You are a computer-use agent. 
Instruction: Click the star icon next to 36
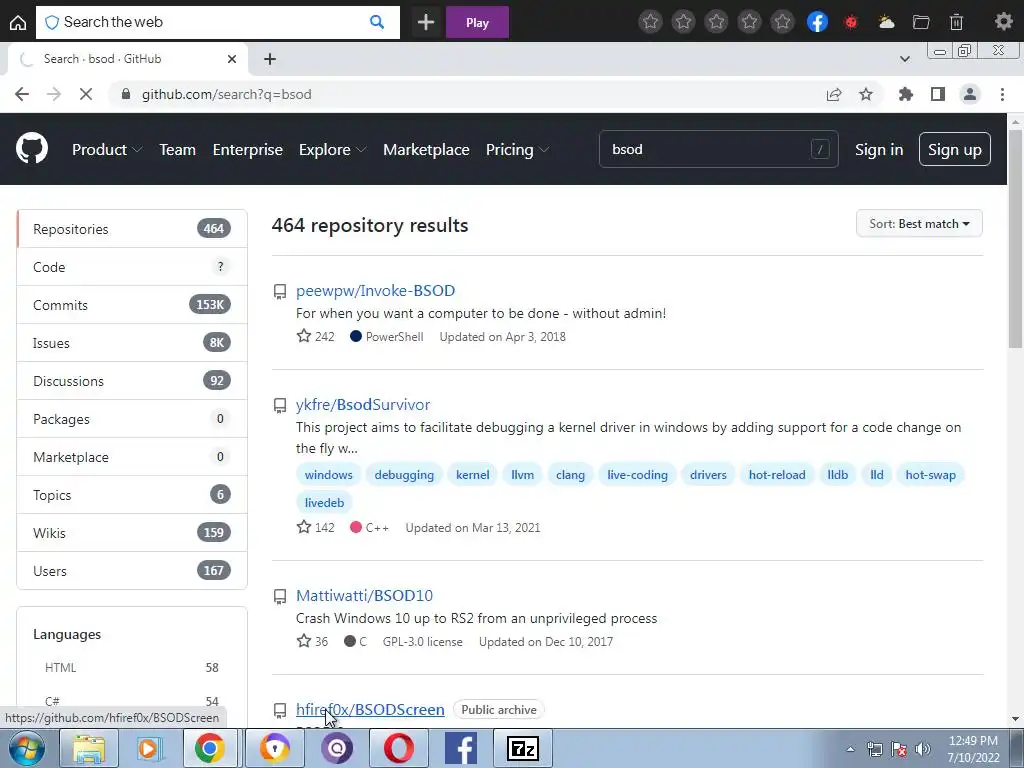(304, 641)
